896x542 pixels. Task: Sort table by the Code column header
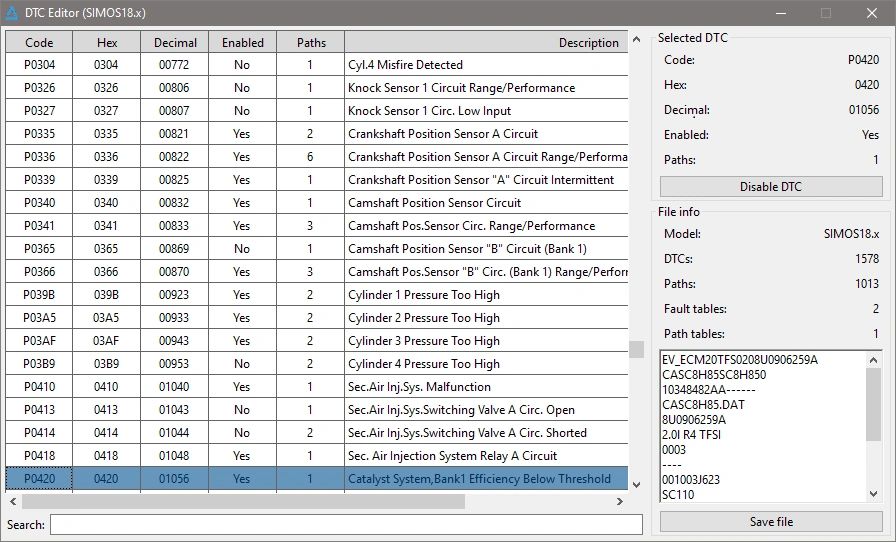tap(39, 43)
